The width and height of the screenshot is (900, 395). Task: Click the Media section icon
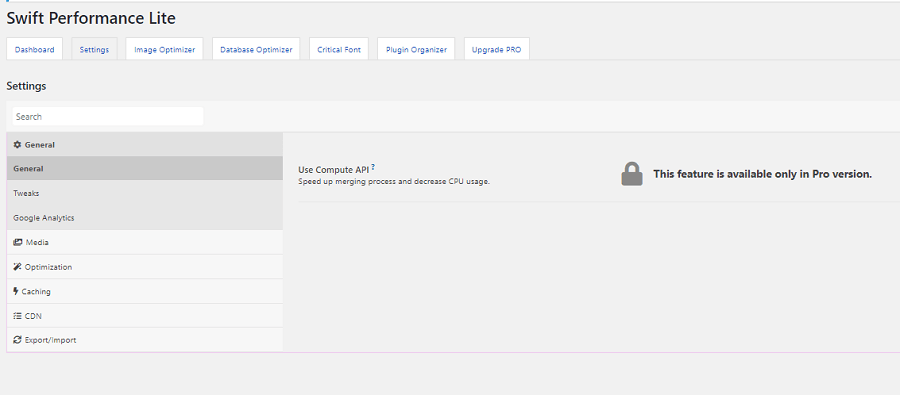click(x=17, y=242)
